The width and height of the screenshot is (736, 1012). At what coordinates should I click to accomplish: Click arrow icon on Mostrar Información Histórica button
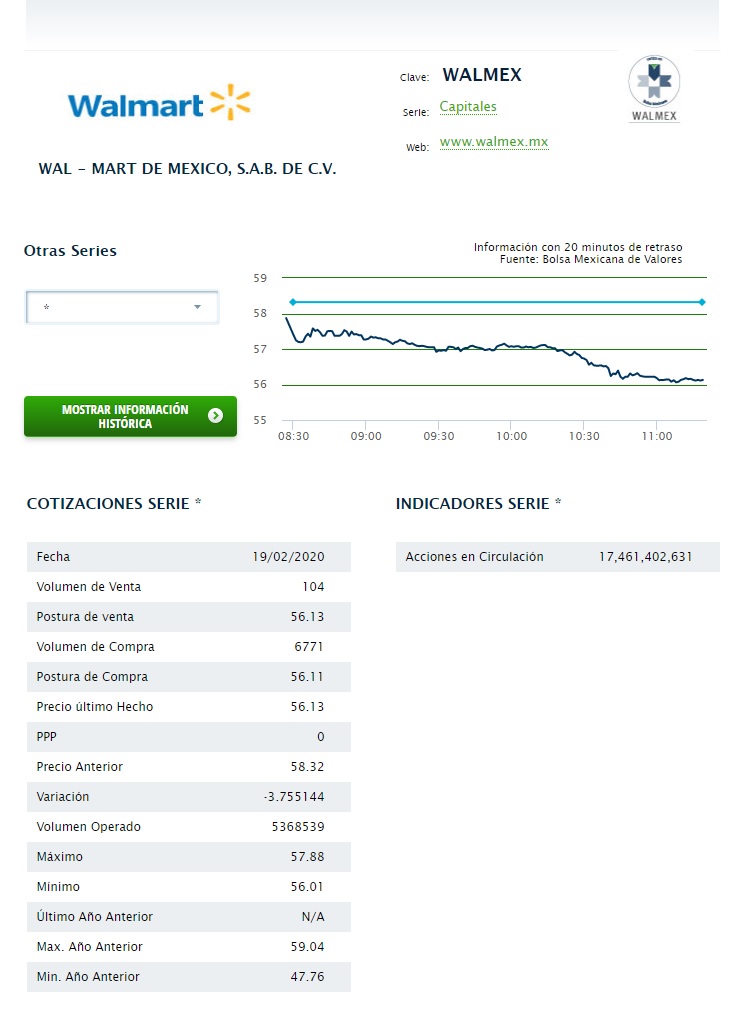tap(216, 416)
